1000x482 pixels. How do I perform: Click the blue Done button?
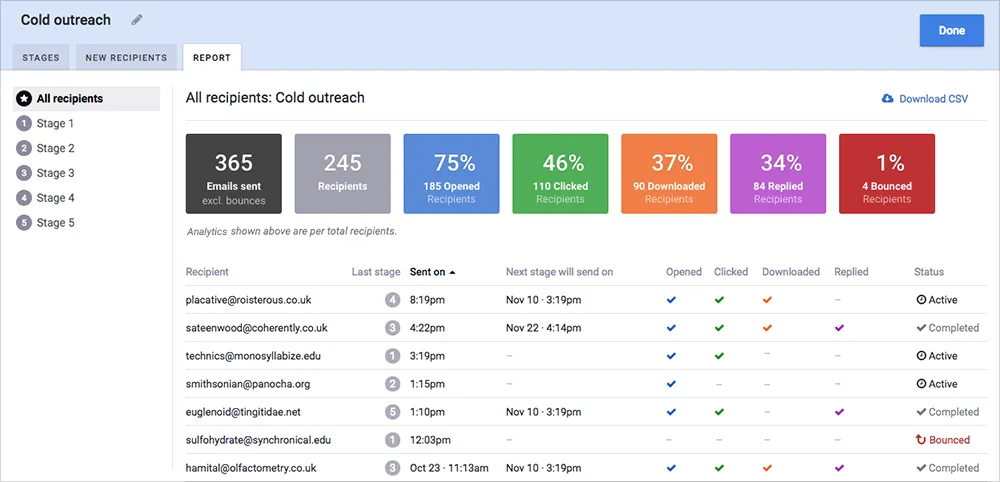[952, 31]
